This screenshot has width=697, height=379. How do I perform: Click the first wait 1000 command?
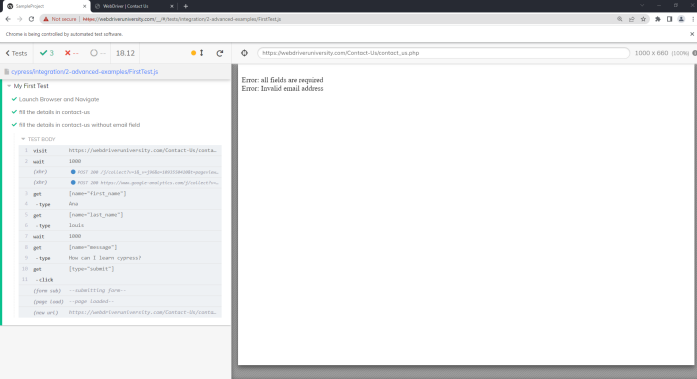click(120, 161)
